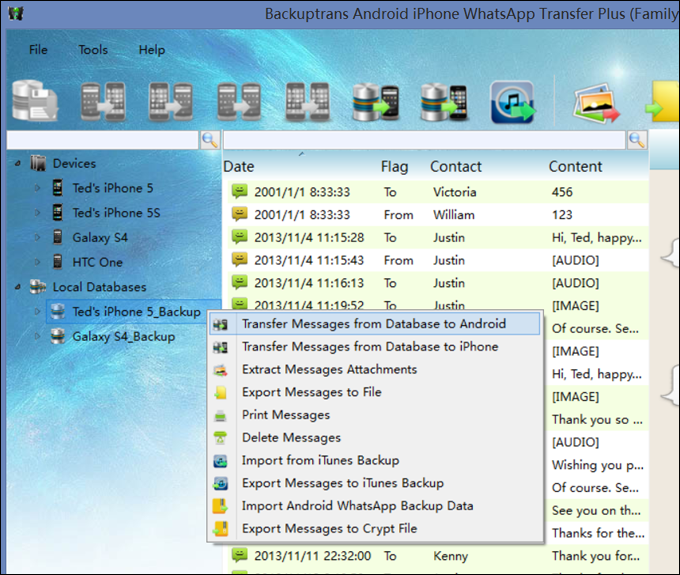Image resolution: width=680 pixels, height=575 pixels.
Task: Click the database-to-Android phone toolbar icon
Action: (375, 102)
